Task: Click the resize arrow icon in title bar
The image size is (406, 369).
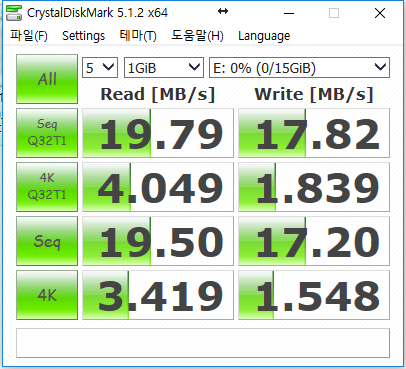Action: 223,12
